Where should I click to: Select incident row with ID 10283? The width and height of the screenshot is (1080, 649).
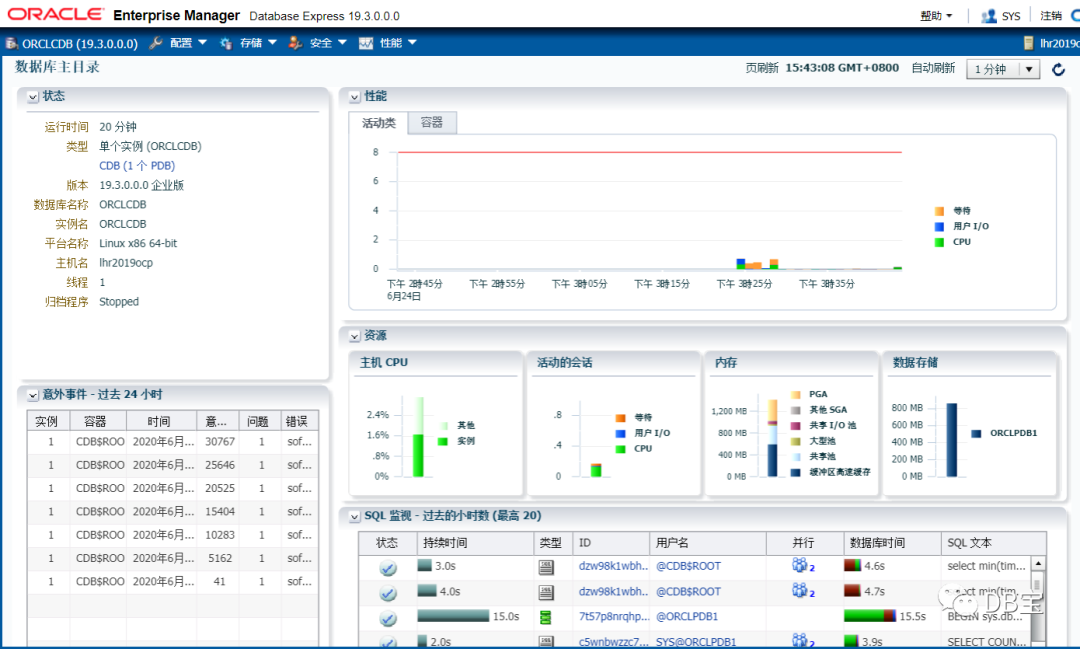coord(173,535)
